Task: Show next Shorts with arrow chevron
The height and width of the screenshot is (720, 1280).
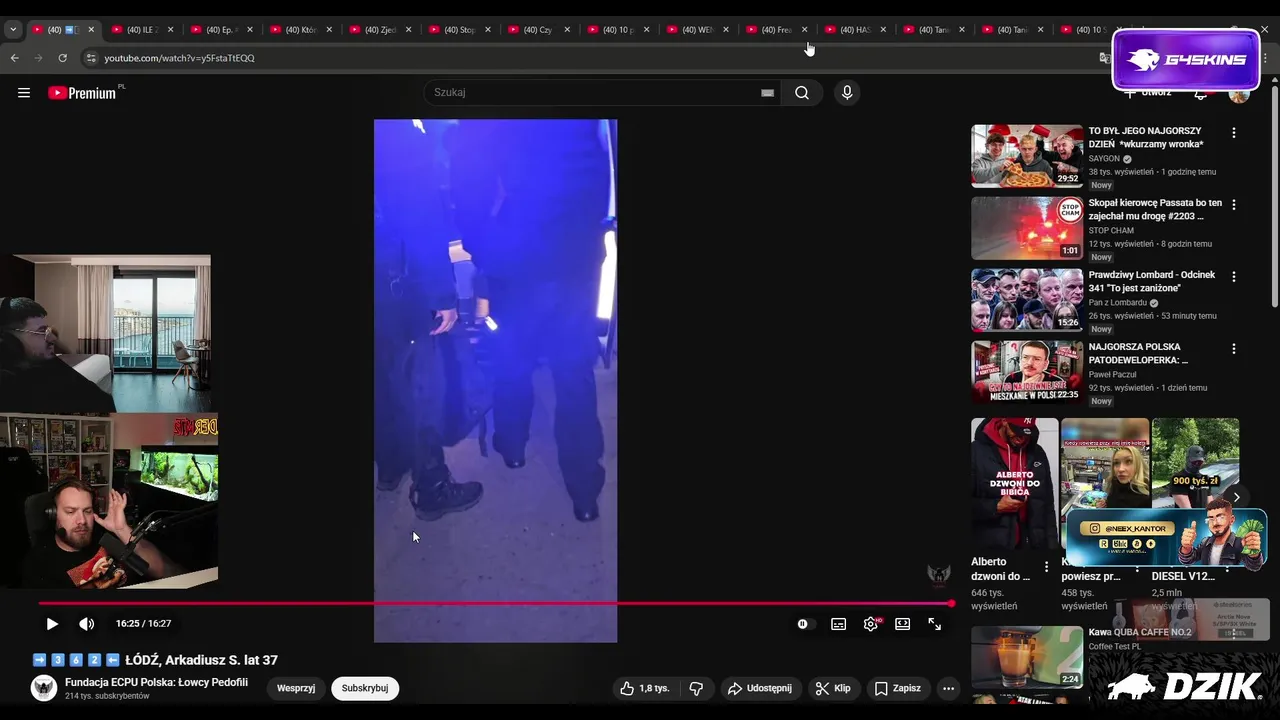Action: [x=1236, y=497]
